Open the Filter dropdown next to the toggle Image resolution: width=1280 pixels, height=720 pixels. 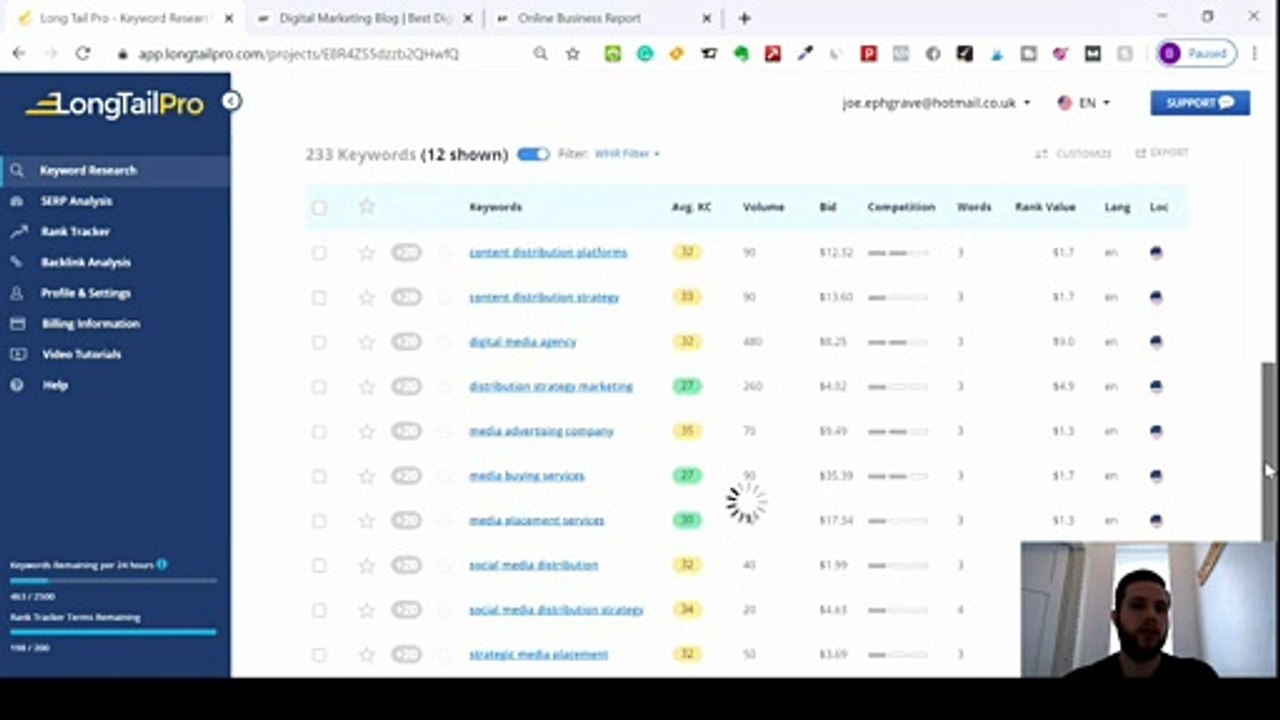pyautogui.click(x=627, y=154)
